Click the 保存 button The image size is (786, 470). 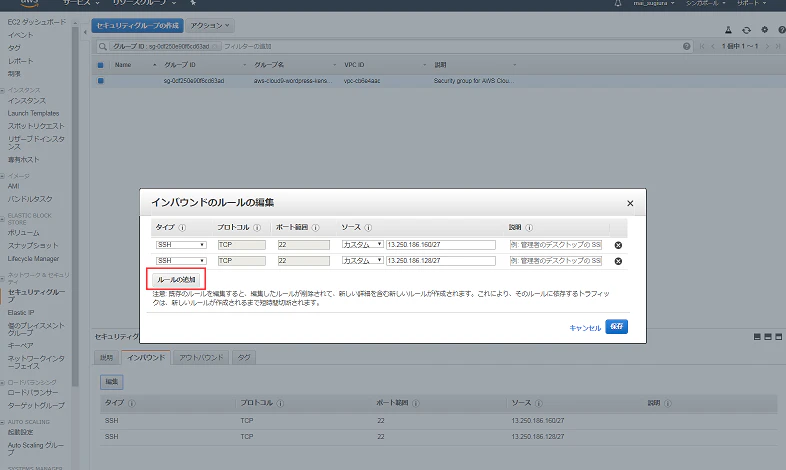point(617,327)
